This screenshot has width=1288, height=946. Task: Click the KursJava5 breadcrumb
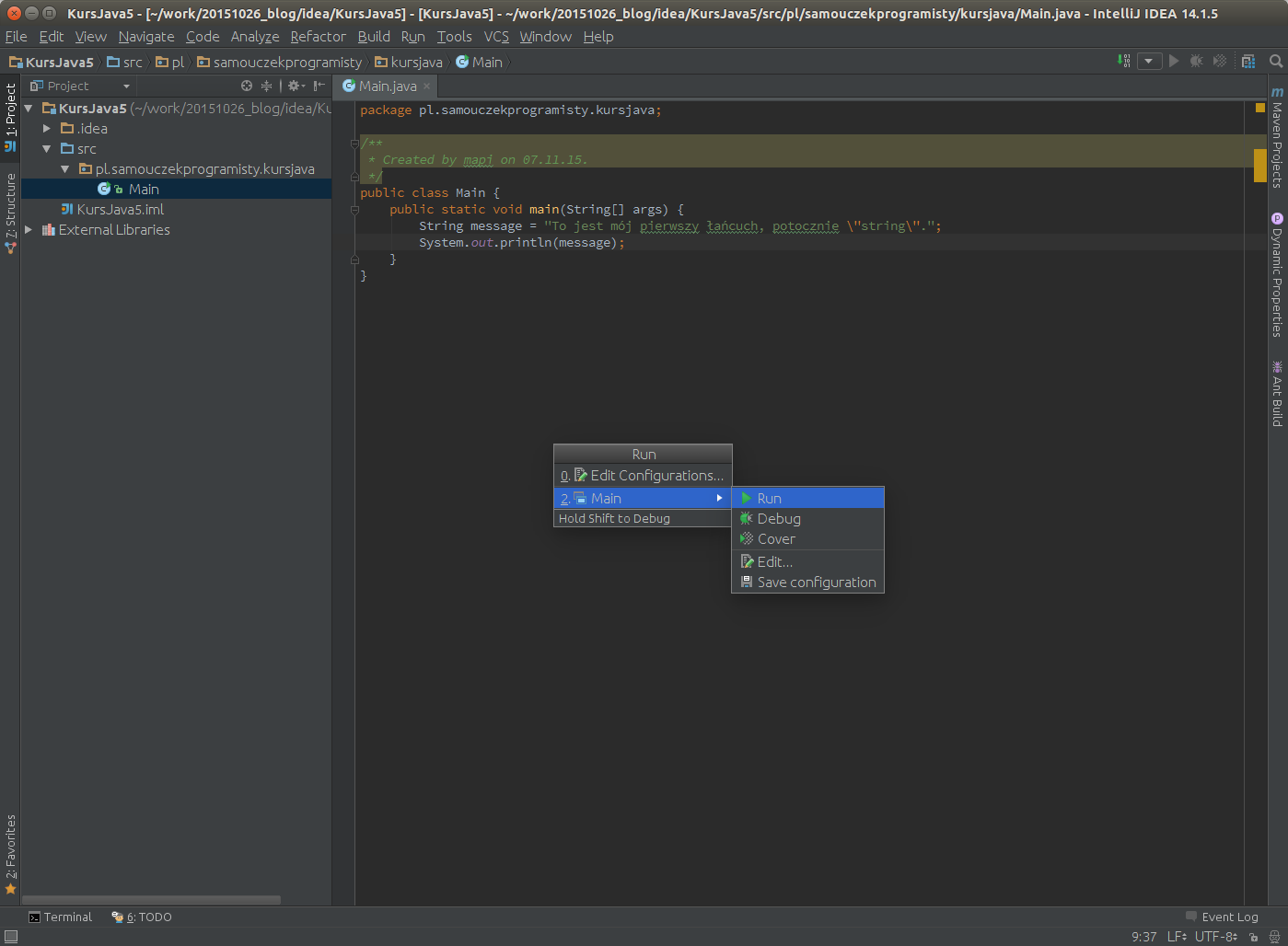52,63
